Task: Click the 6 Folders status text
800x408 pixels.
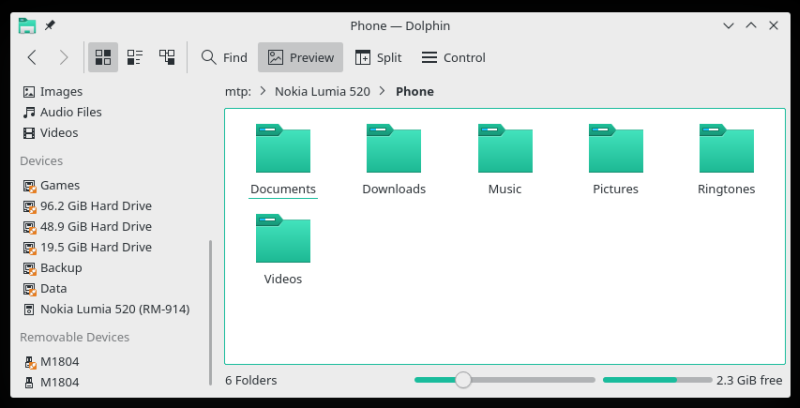Action: click(251, 380)
